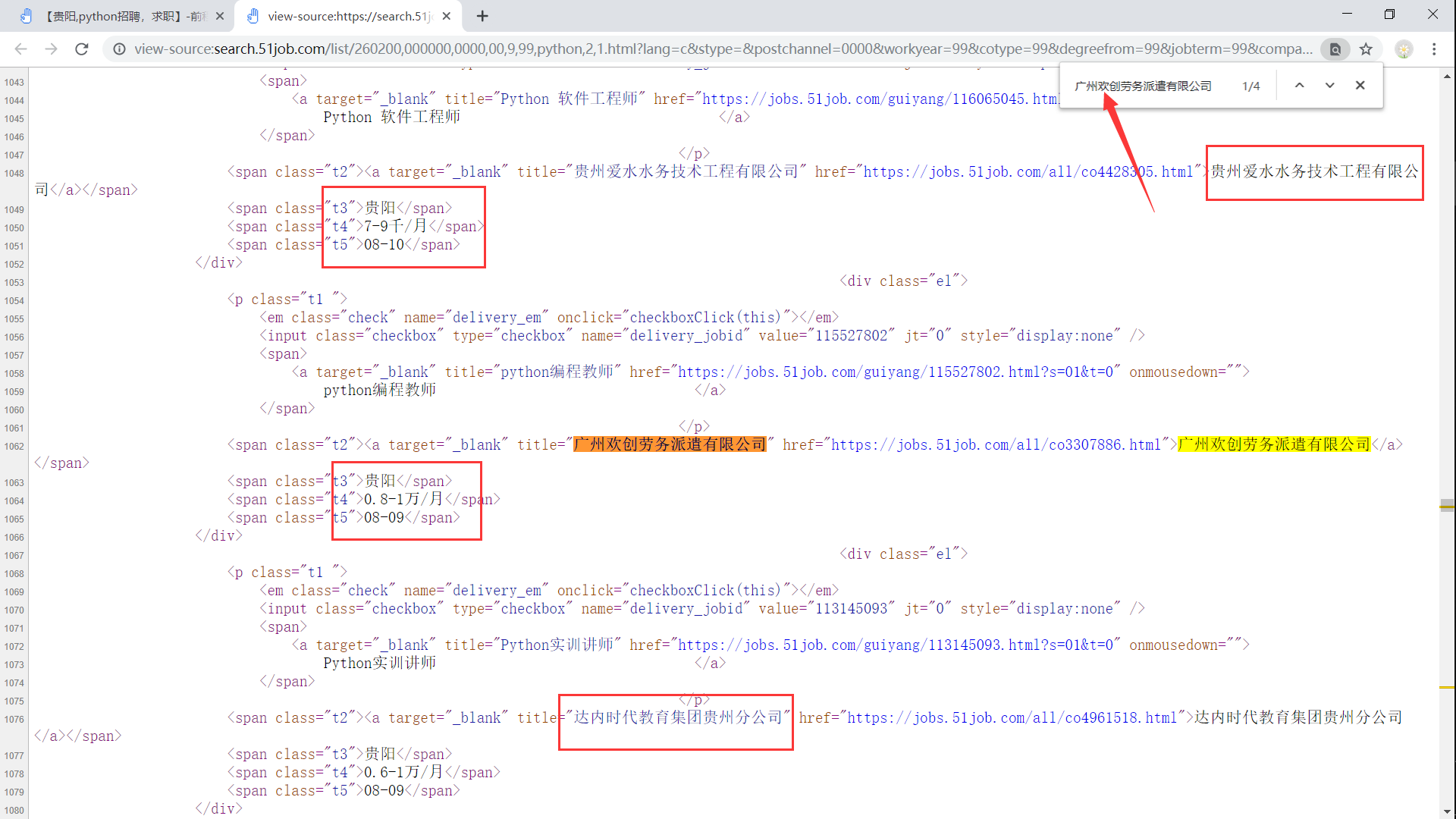This screenshot has width=1456, height=819.
Task: Expand a new tab with the plus button
Action: pyautogui.click(x=482, y=16)
